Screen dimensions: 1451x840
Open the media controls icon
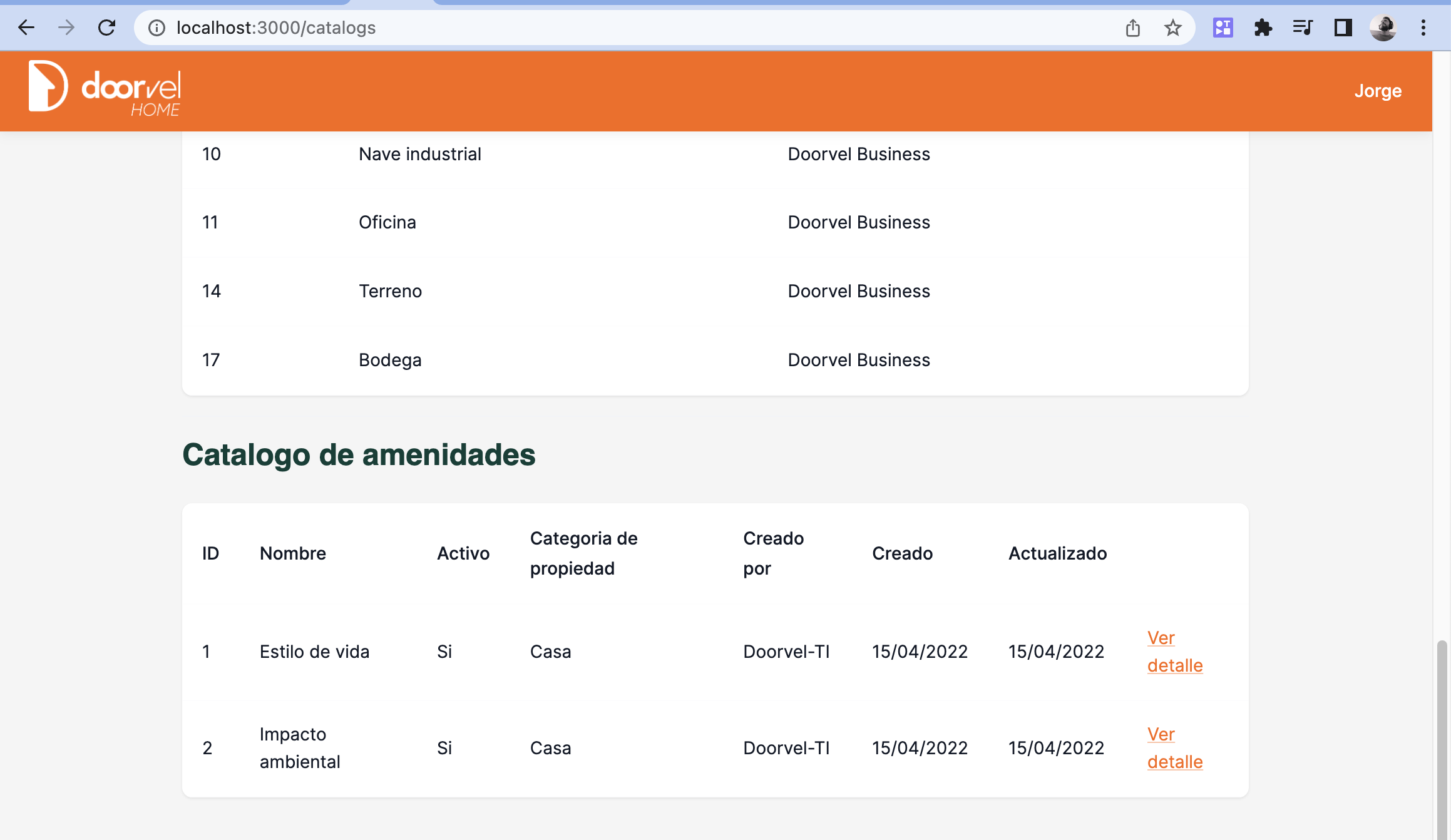[x=1303, y=28]
